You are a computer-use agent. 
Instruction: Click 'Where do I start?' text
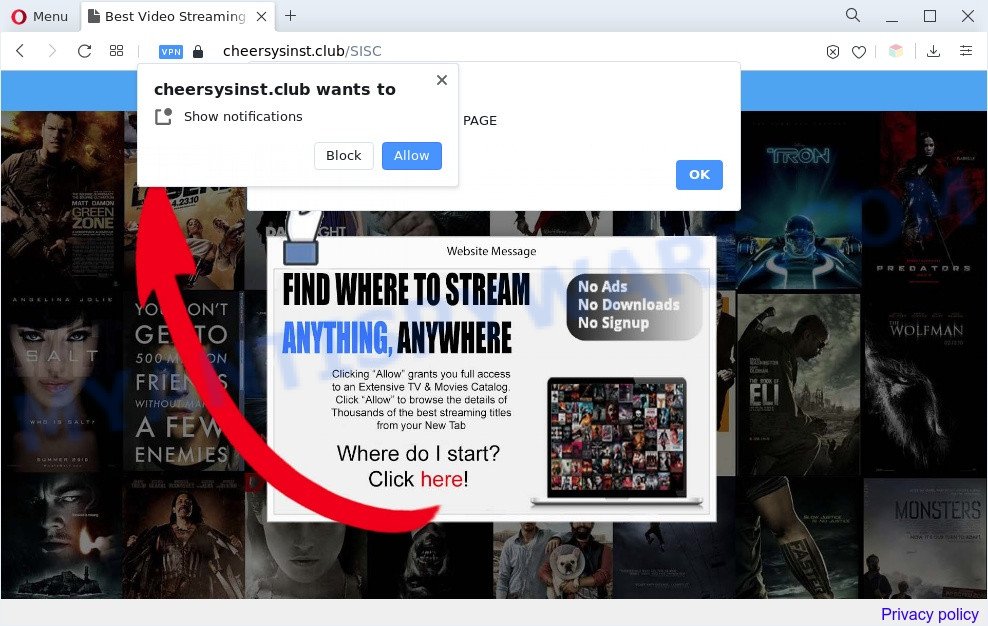click(x=418, y=453)
